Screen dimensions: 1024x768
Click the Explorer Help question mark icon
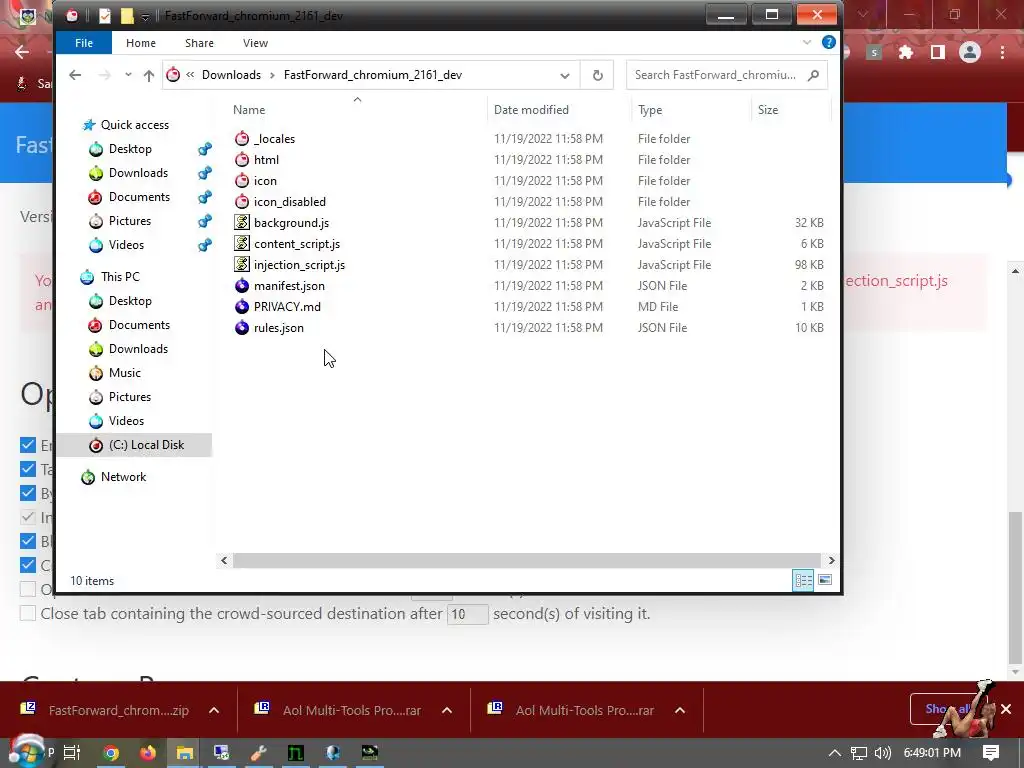[x=828, y=42]
